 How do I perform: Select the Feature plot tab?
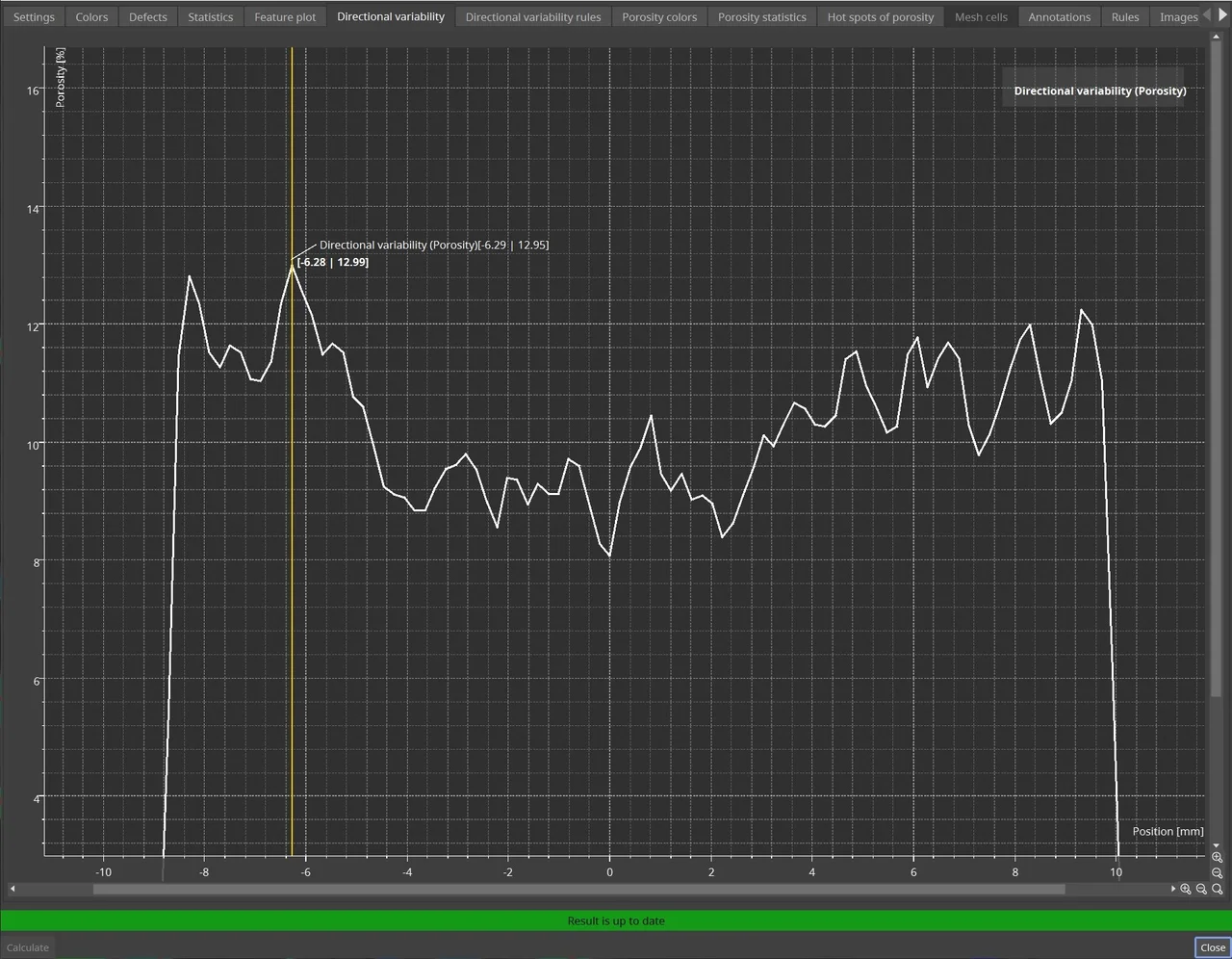pos(285,16)
